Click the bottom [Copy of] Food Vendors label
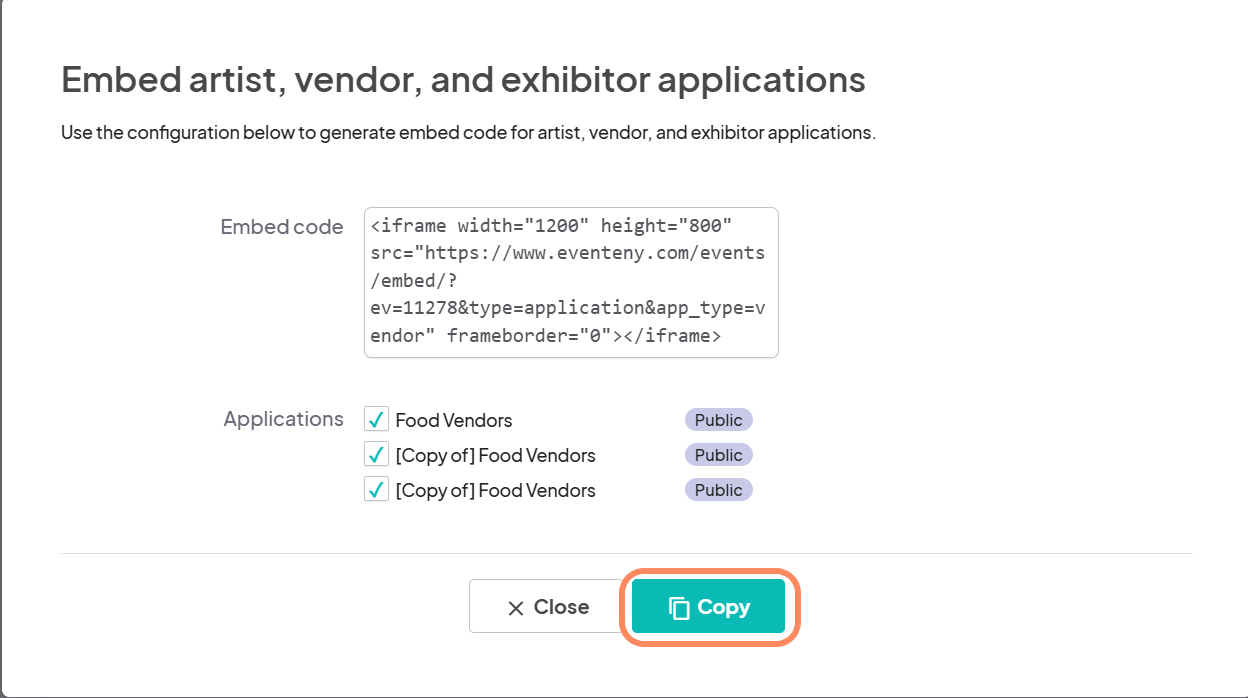This screenshot has height=698, width=1248. click(495, 491)
